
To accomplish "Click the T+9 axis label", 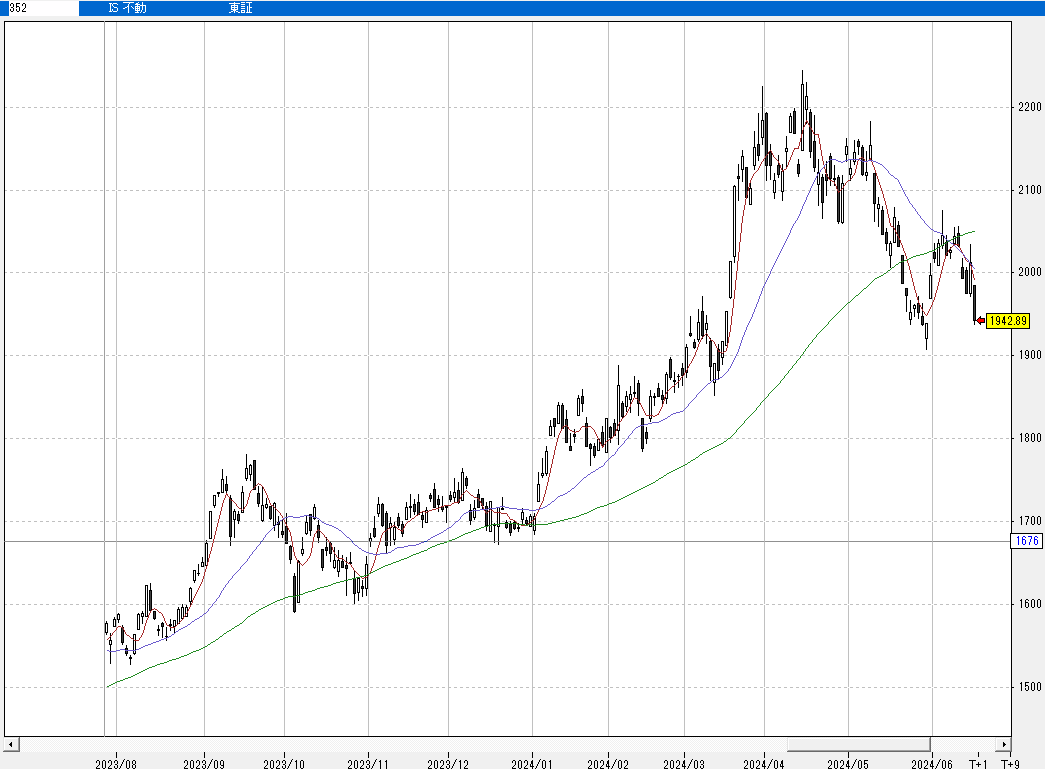I will tap(1010, 764).
